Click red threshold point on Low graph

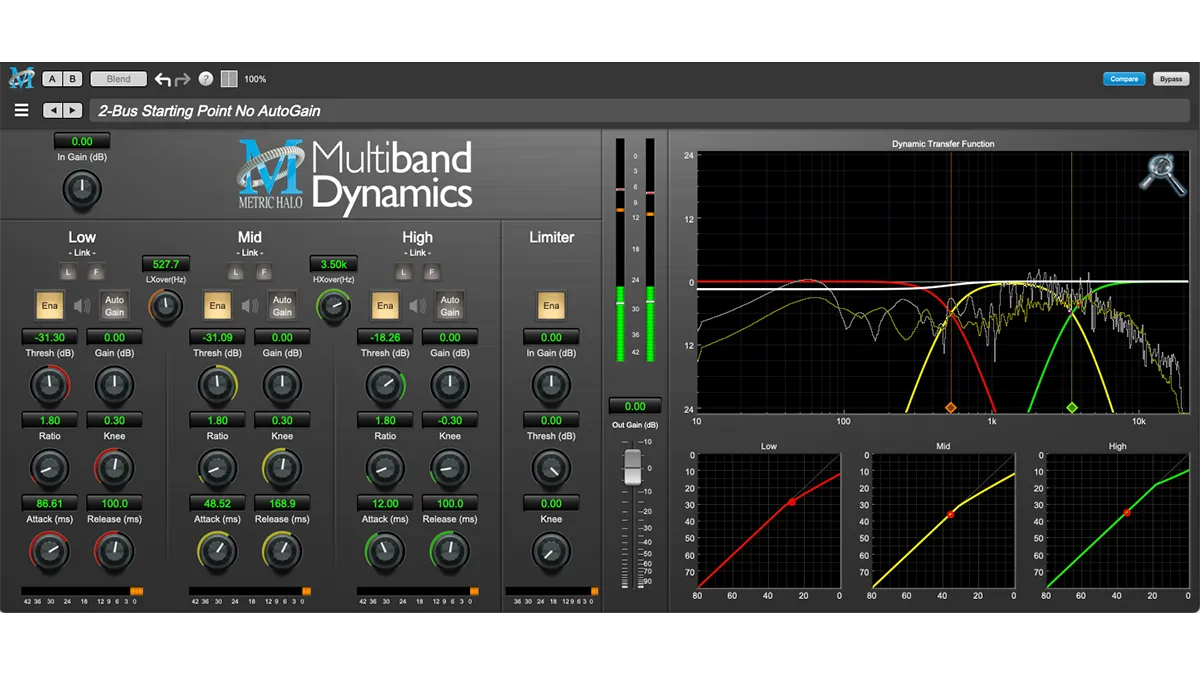pos(792,502)
